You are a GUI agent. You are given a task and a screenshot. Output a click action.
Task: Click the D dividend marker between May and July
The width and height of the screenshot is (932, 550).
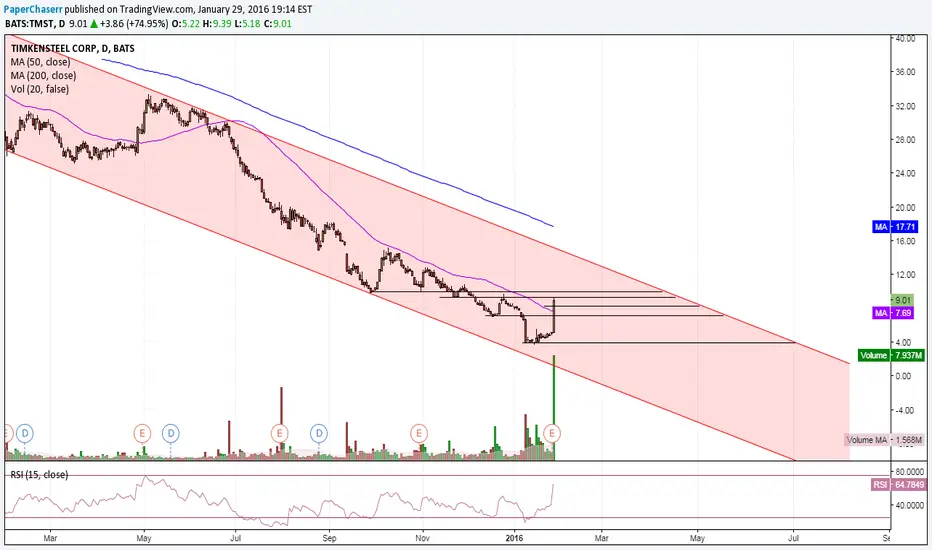coord(171,433)
